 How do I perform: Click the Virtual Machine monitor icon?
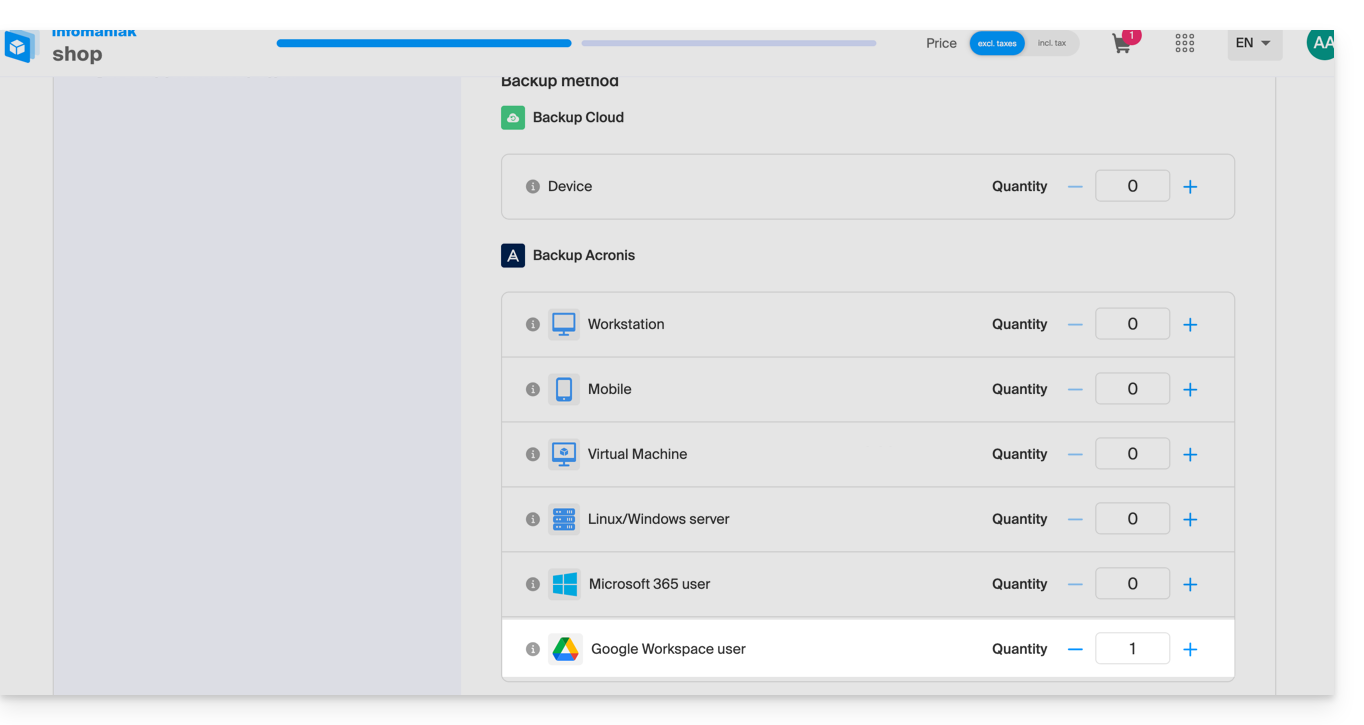tap(564, 454)
